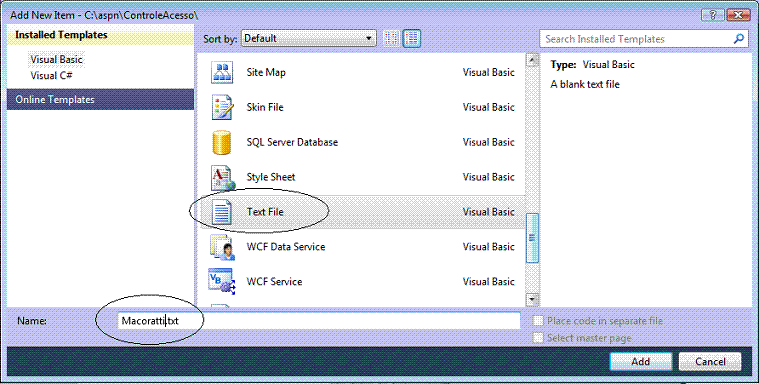Expand Installed Templates section
Viewport: 759px width, 384px height.
click(100, 35)
